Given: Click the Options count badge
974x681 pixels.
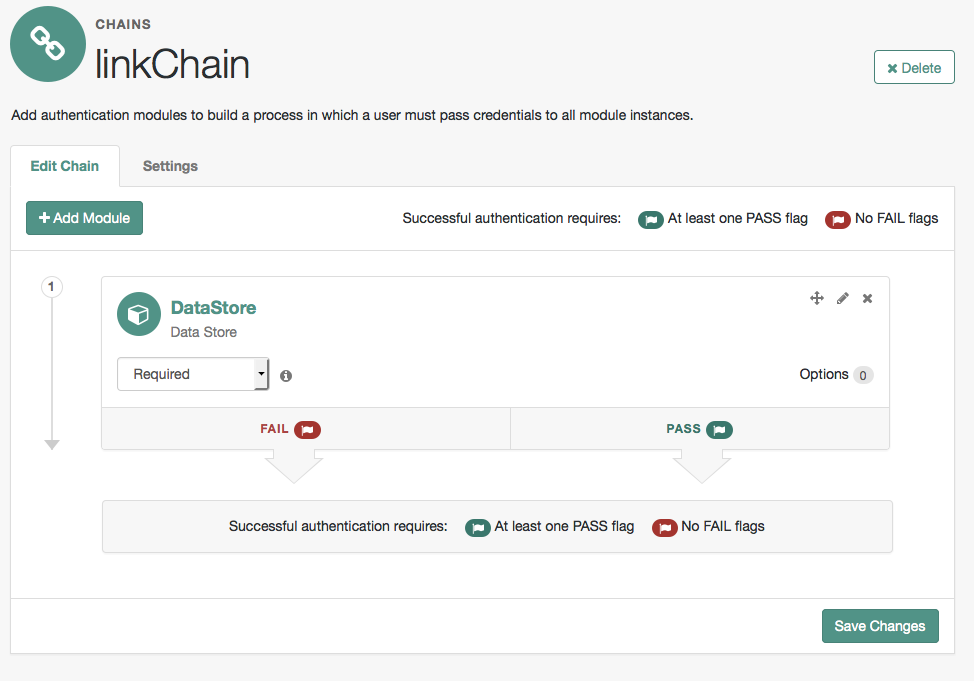Looking at the screenshot, I should click(863, 375).
